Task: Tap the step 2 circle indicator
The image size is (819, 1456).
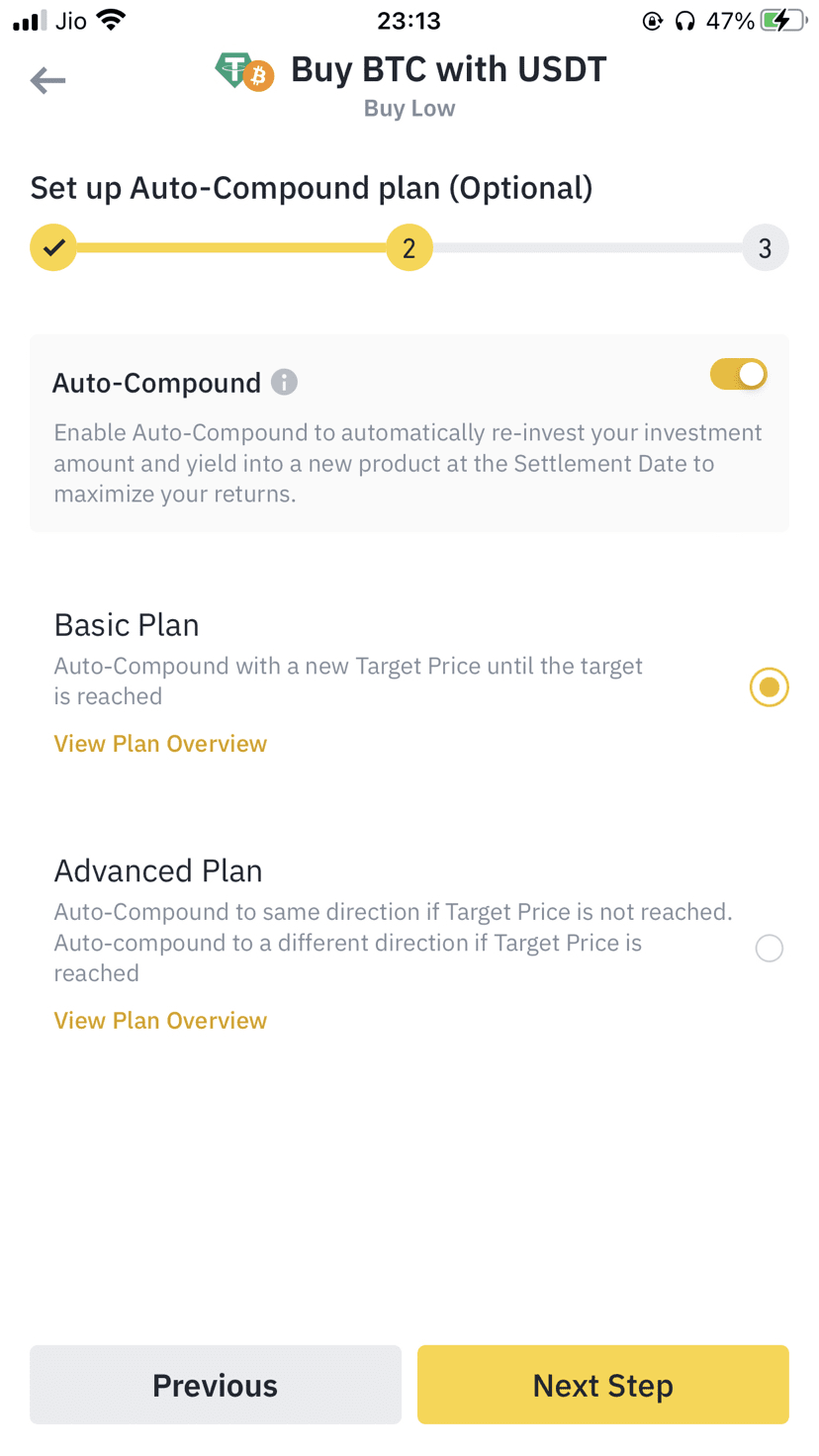Action: 409,247
